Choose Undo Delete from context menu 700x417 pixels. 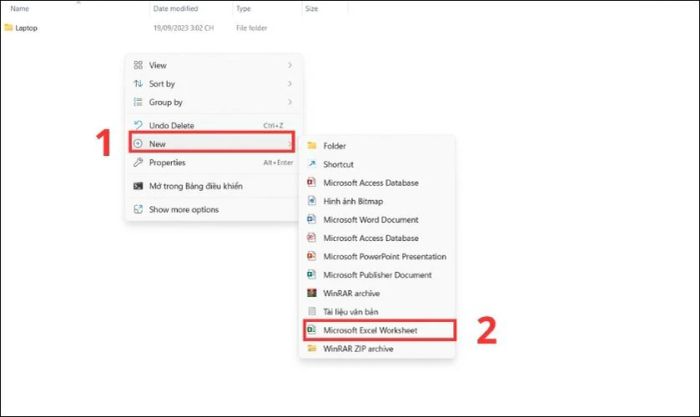(x=211, y=125)
